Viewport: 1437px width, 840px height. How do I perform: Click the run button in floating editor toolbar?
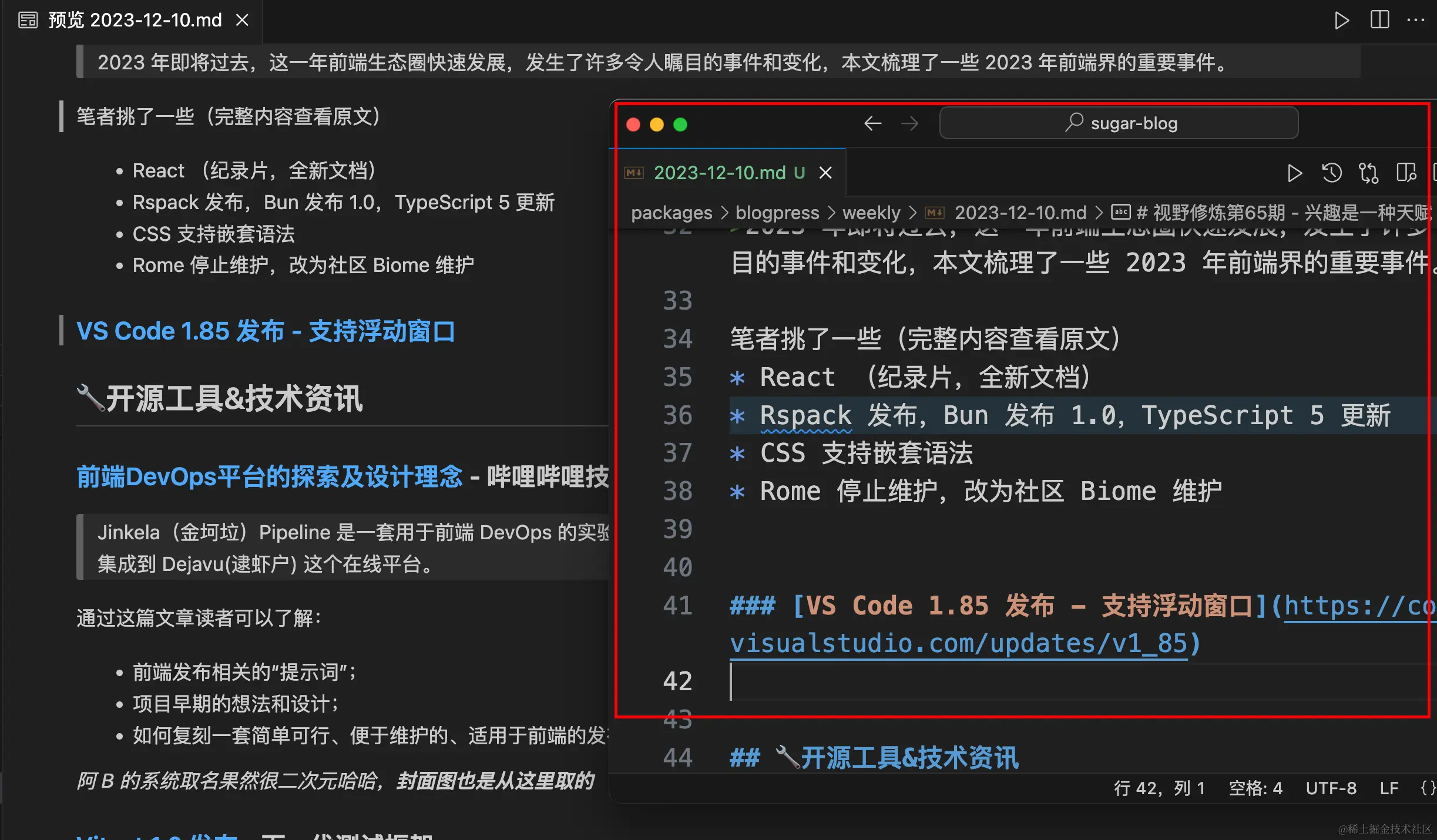[1294, 173]
